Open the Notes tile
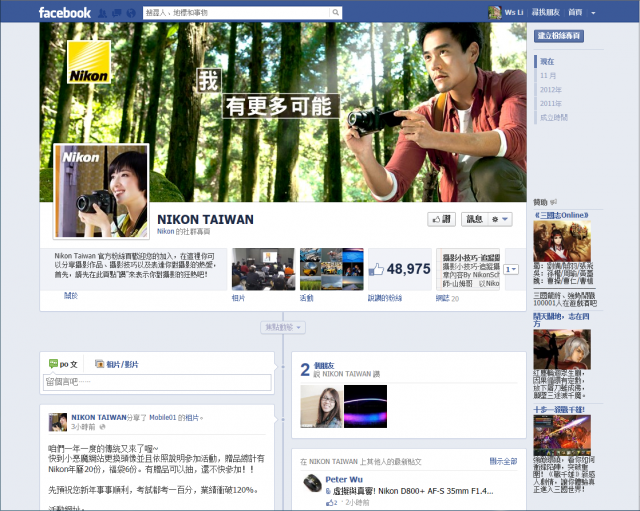 (468, 269)
